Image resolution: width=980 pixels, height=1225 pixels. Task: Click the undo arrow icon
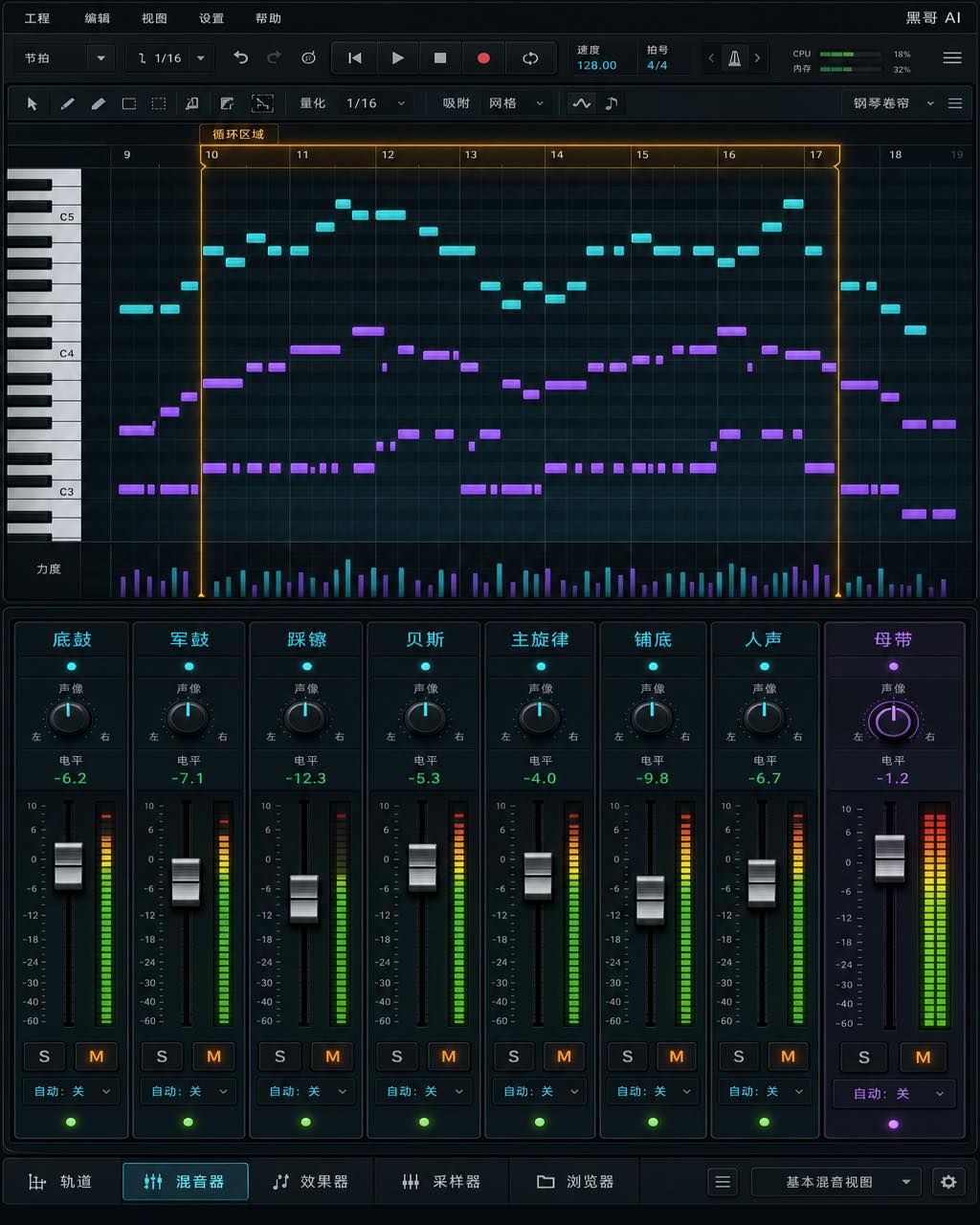(x=240, y=58)
